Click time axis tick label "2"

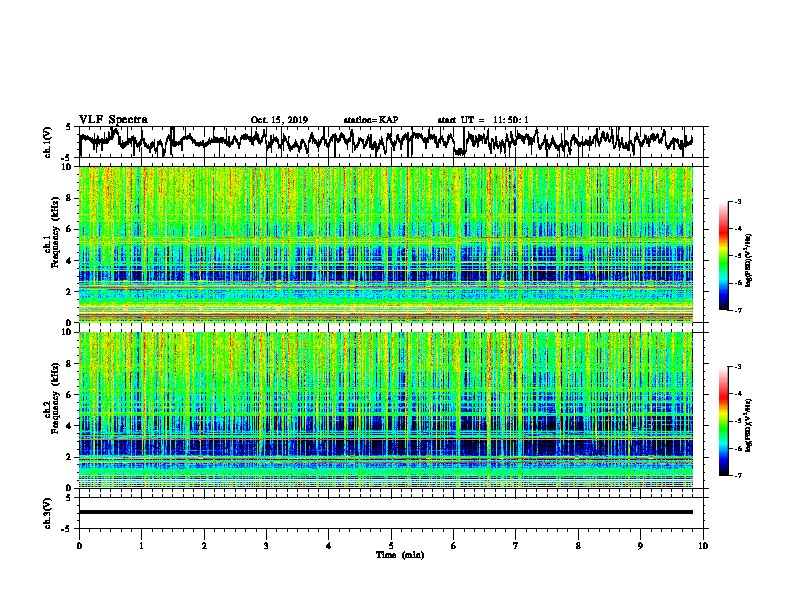204,546
